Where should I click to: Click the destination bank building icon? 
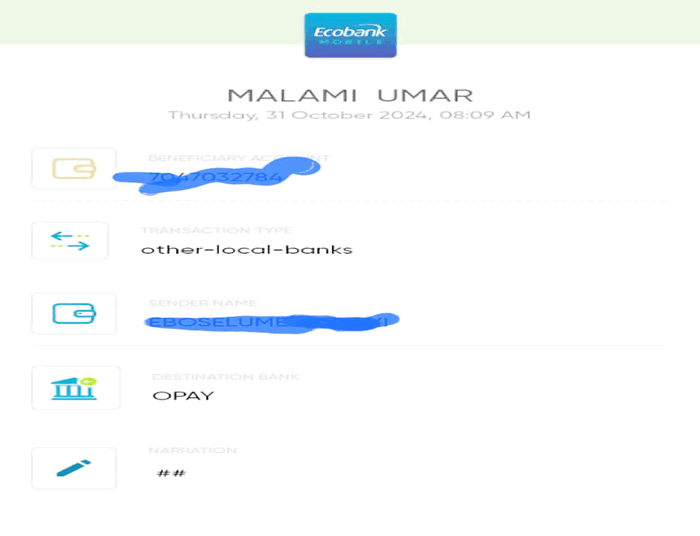point(75,388)
